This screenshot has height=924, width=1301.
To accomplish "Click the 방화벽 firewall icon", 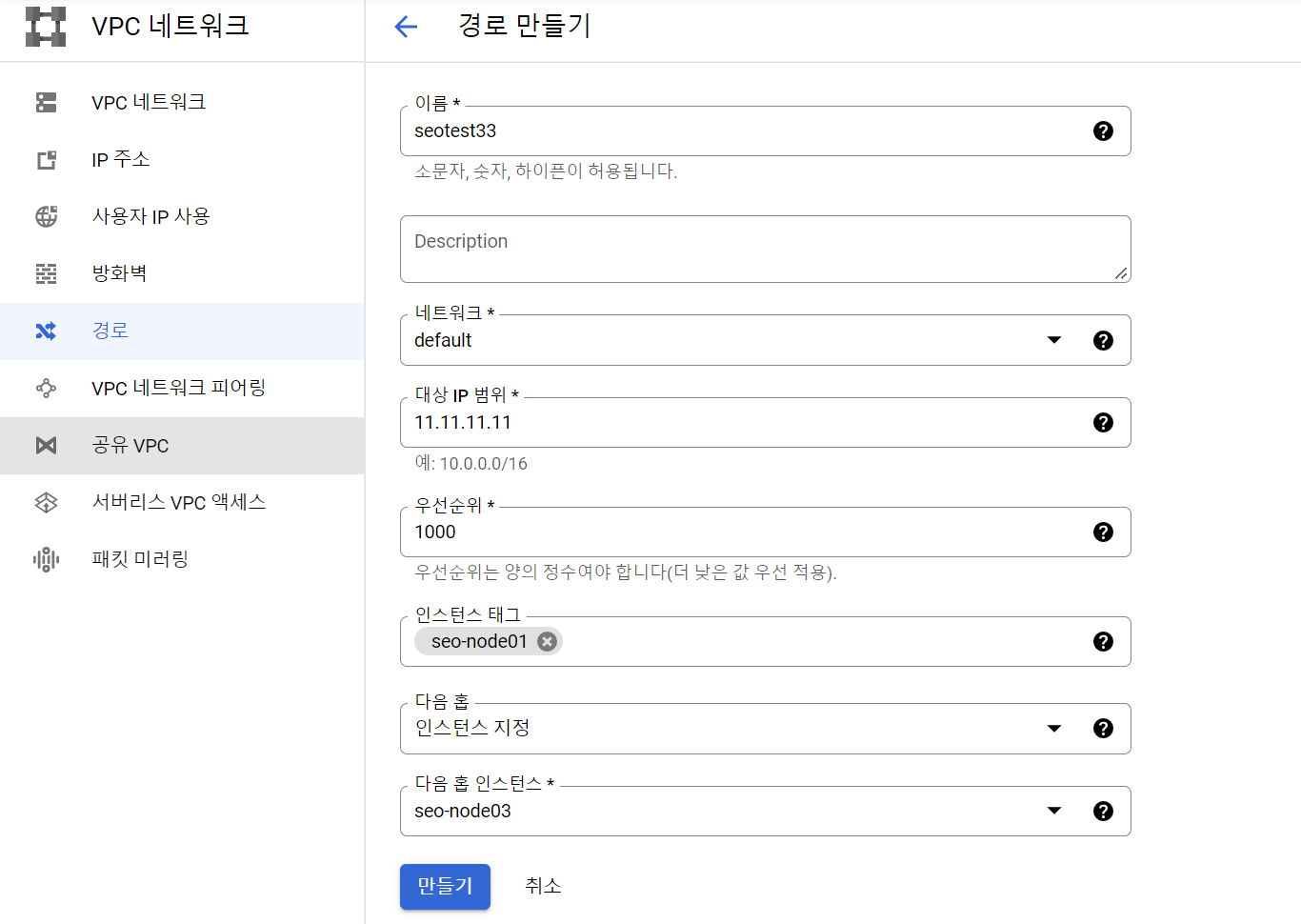I will (46, 273).
